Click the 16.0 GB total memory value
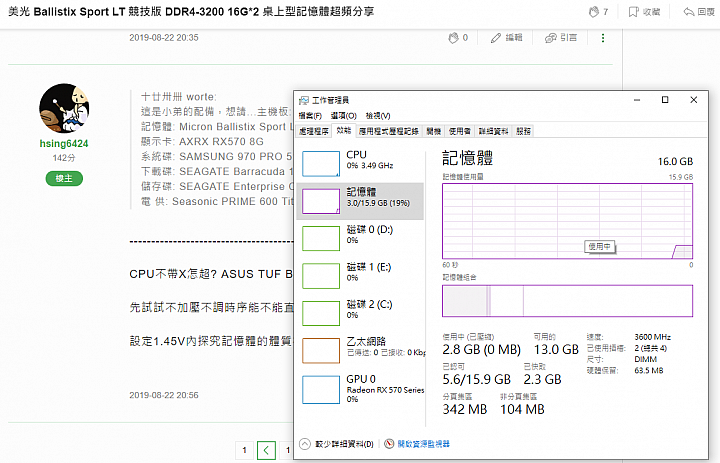This screenshot has width=720, height=463. click(x=675, y=162)
